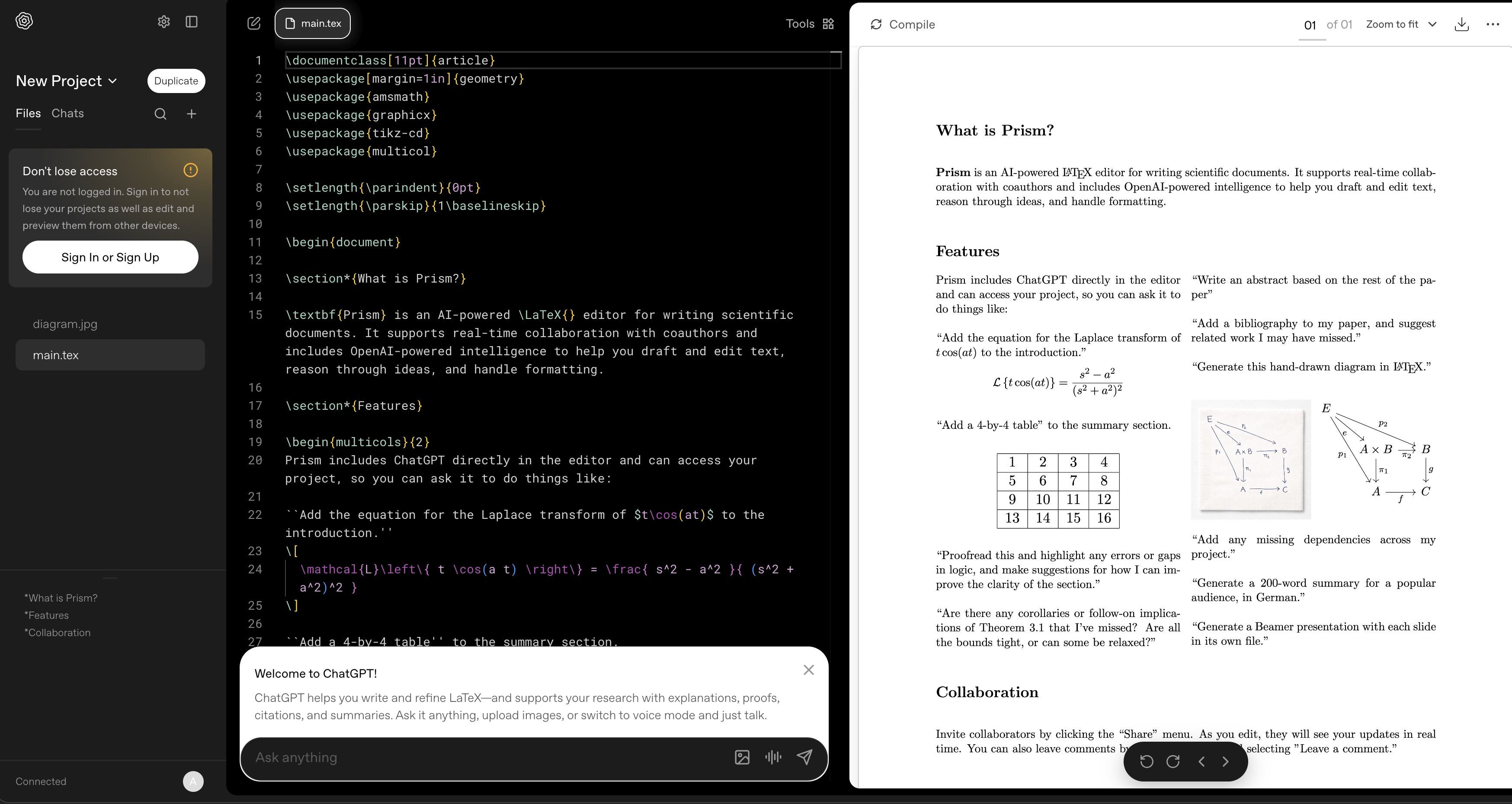Viewport: 1512px width, 804px height.
Task: Click the Compile refresh icon
Action: 876,24
